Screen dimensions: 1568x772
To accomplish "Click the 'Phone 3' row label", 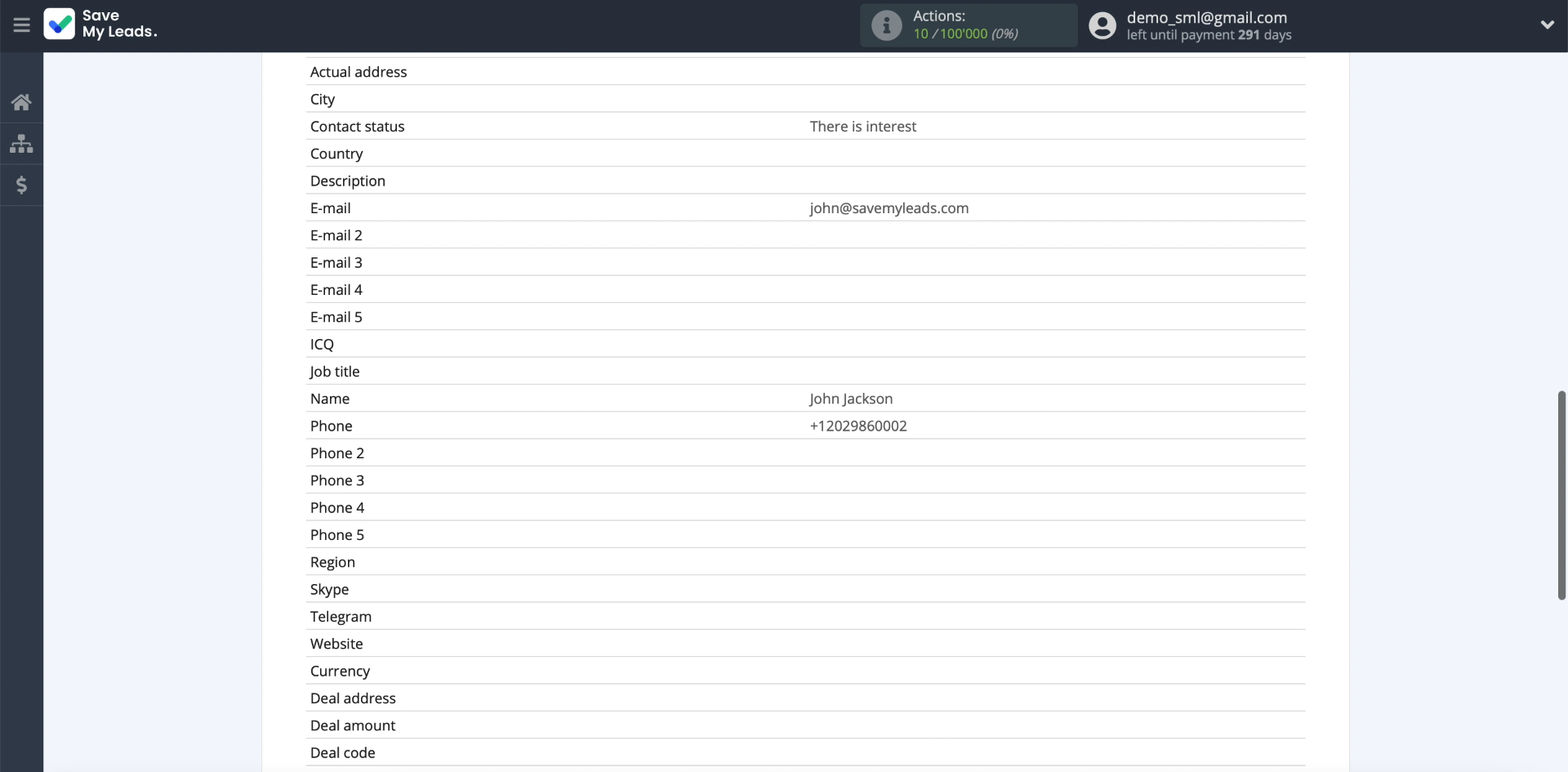I will 336,480.
